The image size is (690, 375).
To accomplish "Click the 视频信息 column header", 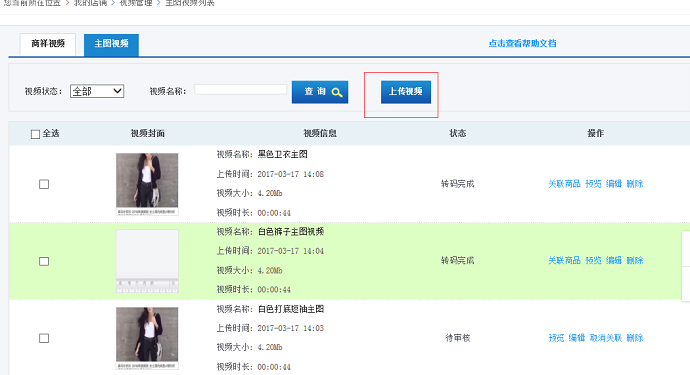I will (x=320, y=133).
